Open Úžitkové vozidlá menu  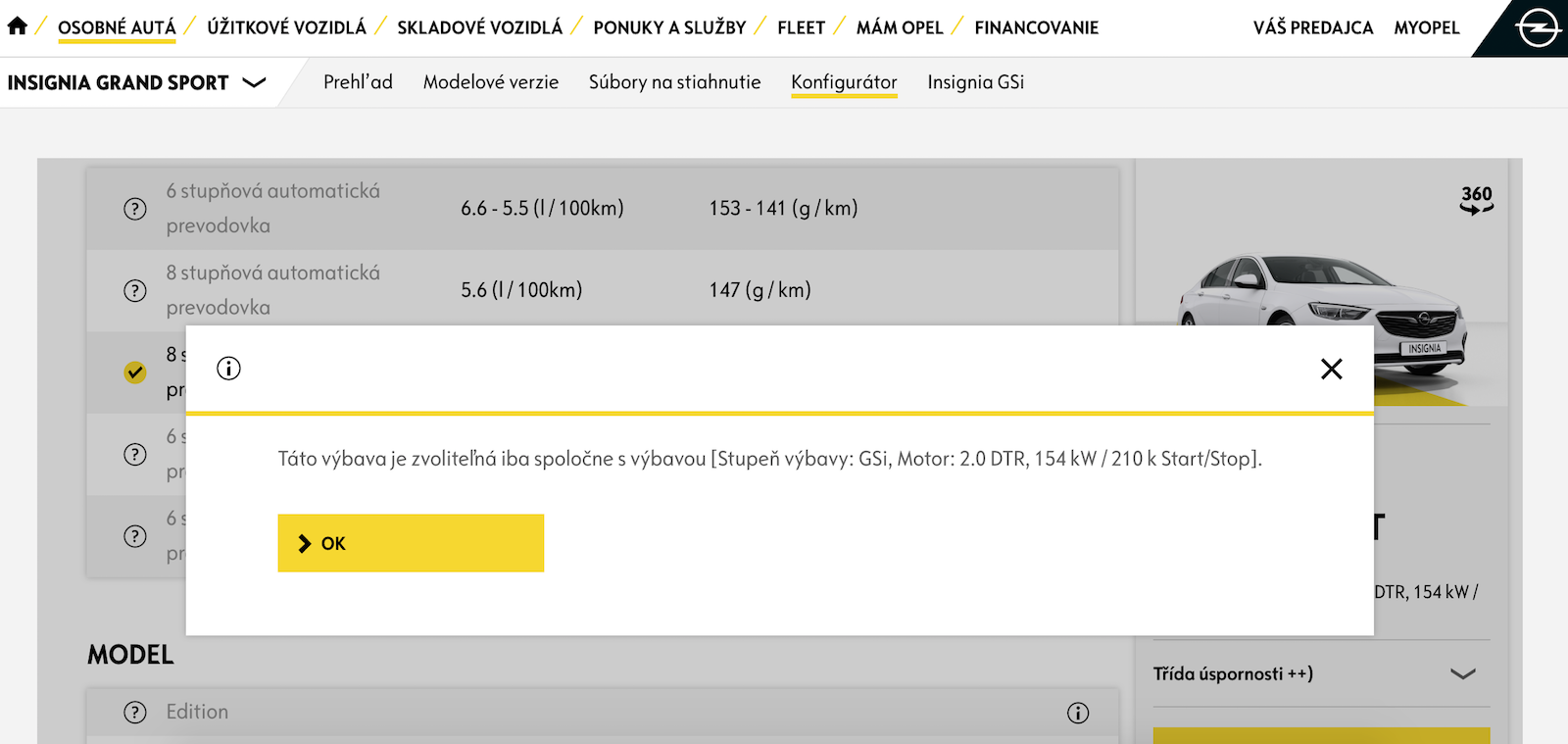click(x=286, y=27)
